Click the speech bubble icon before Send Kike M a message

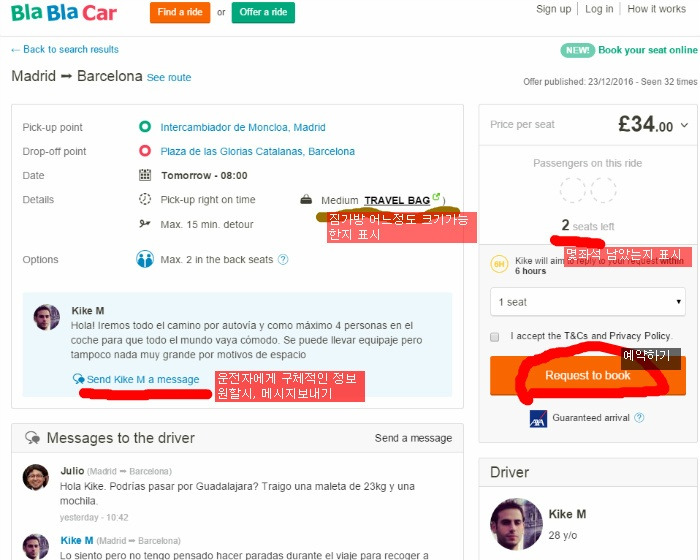(x=79, y=379)
